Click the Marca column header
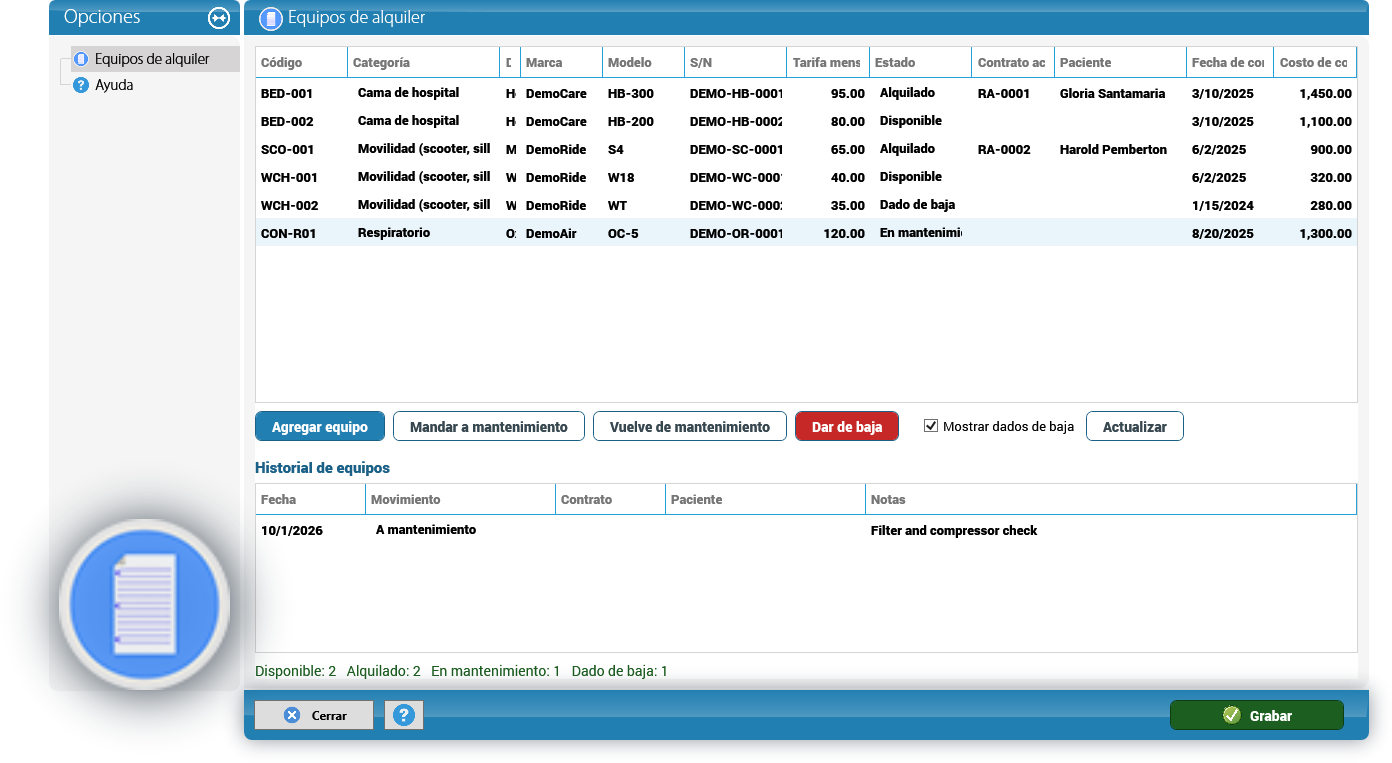Image resolution: width=1392 pixels, height=763 pixels. click(x=561, y=62)
